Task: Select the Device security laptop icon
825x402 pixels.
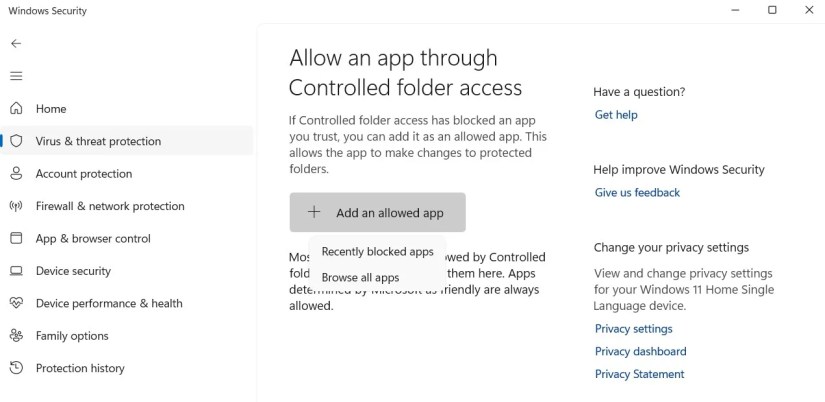Action: pos(16,271)
